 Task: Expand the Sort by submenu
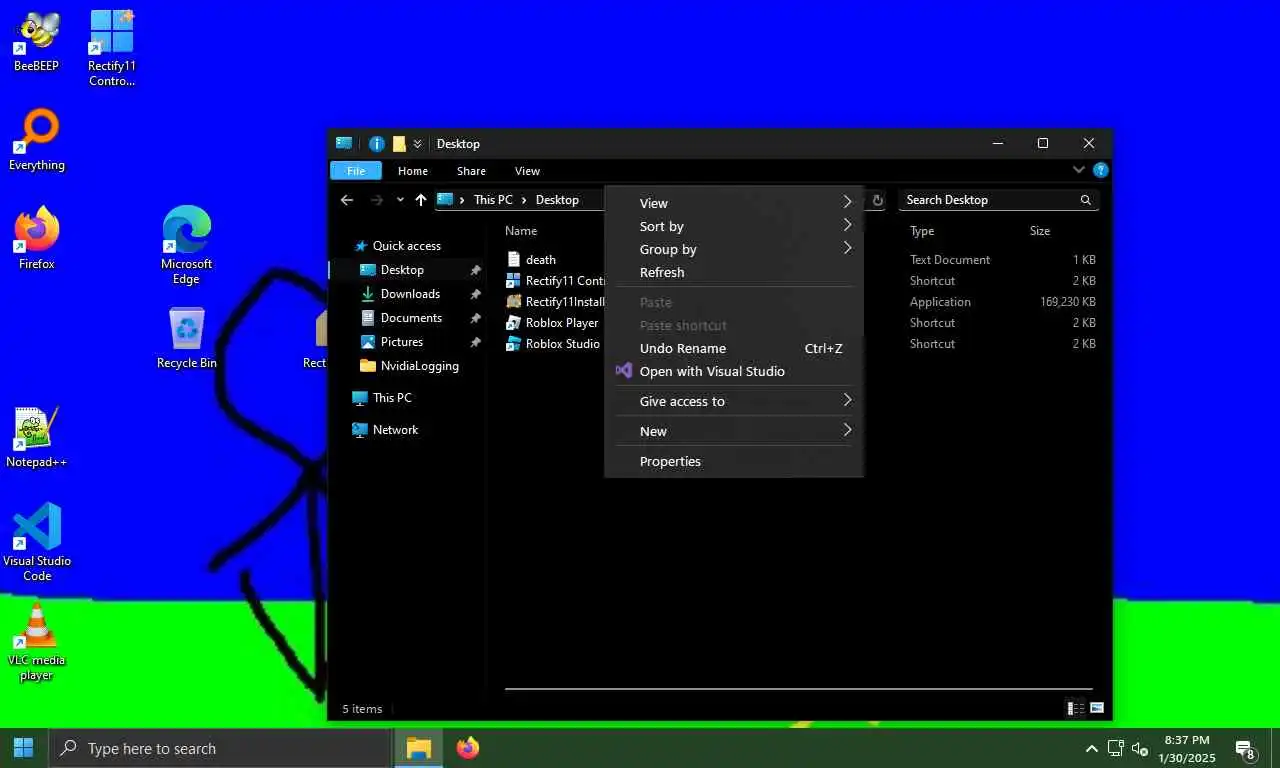(734, 226)
